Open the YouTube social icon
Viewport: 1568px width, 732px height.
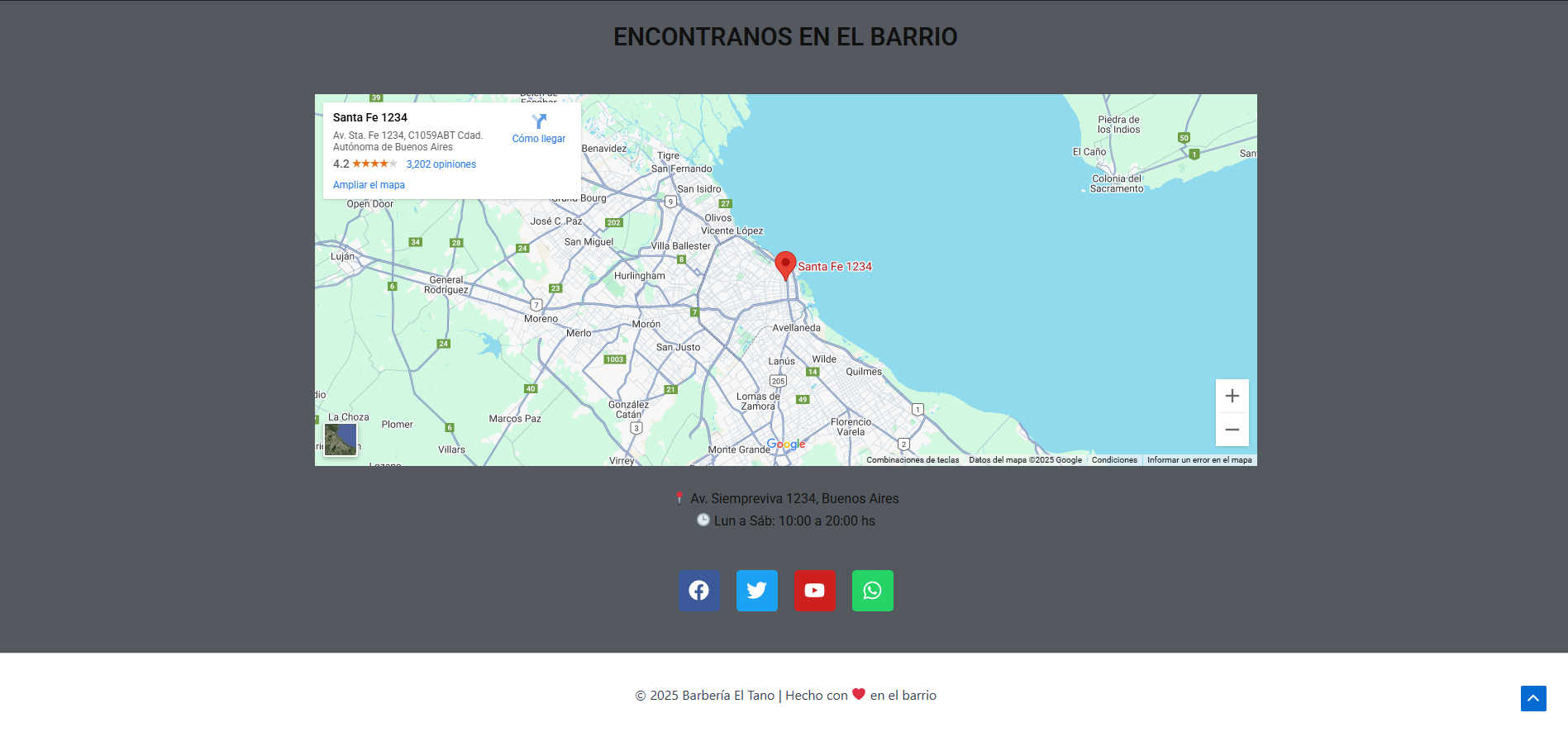pos(815,591)
